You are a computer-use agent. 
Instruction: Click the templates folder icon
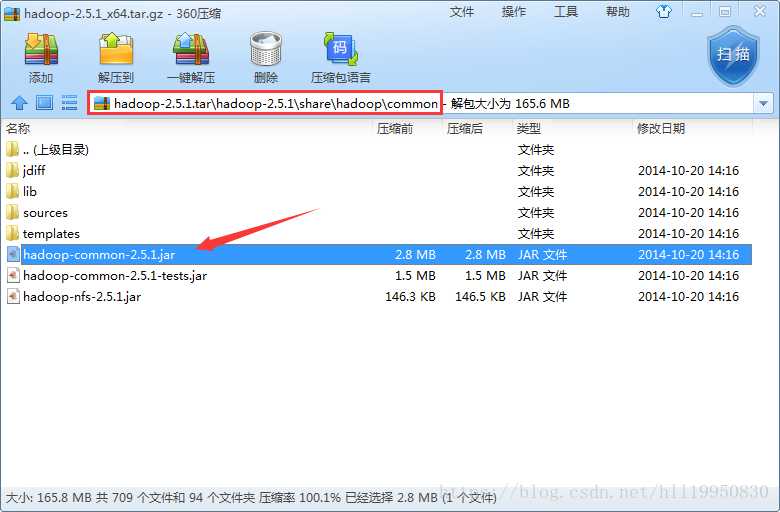pos(12,233)
